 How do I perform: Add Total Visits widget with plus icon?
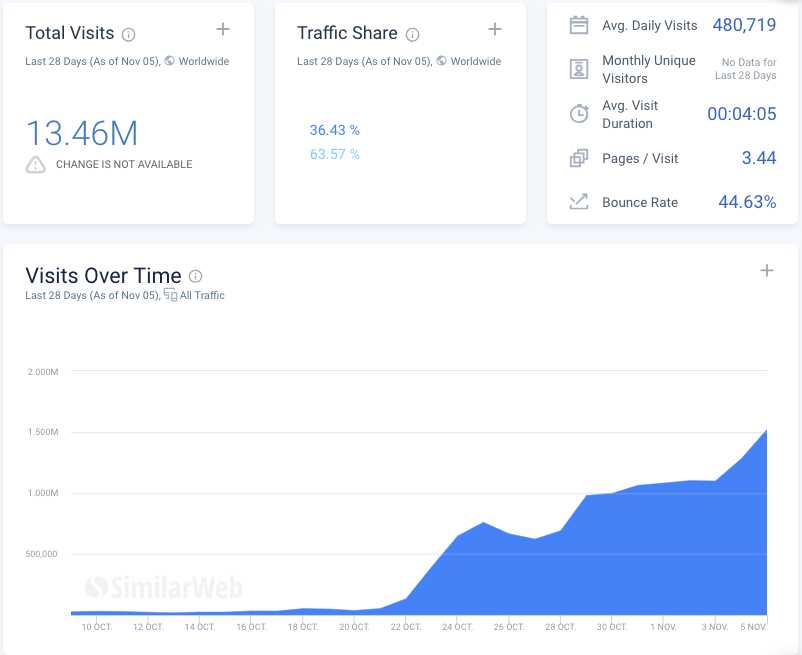pos(223,29)
